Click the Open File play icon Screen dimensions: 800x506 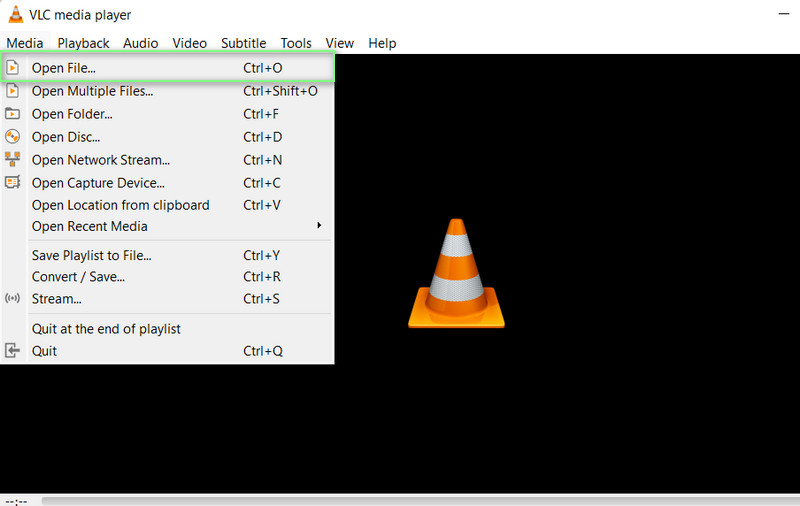pyautogui.click(x=13, y=68)
